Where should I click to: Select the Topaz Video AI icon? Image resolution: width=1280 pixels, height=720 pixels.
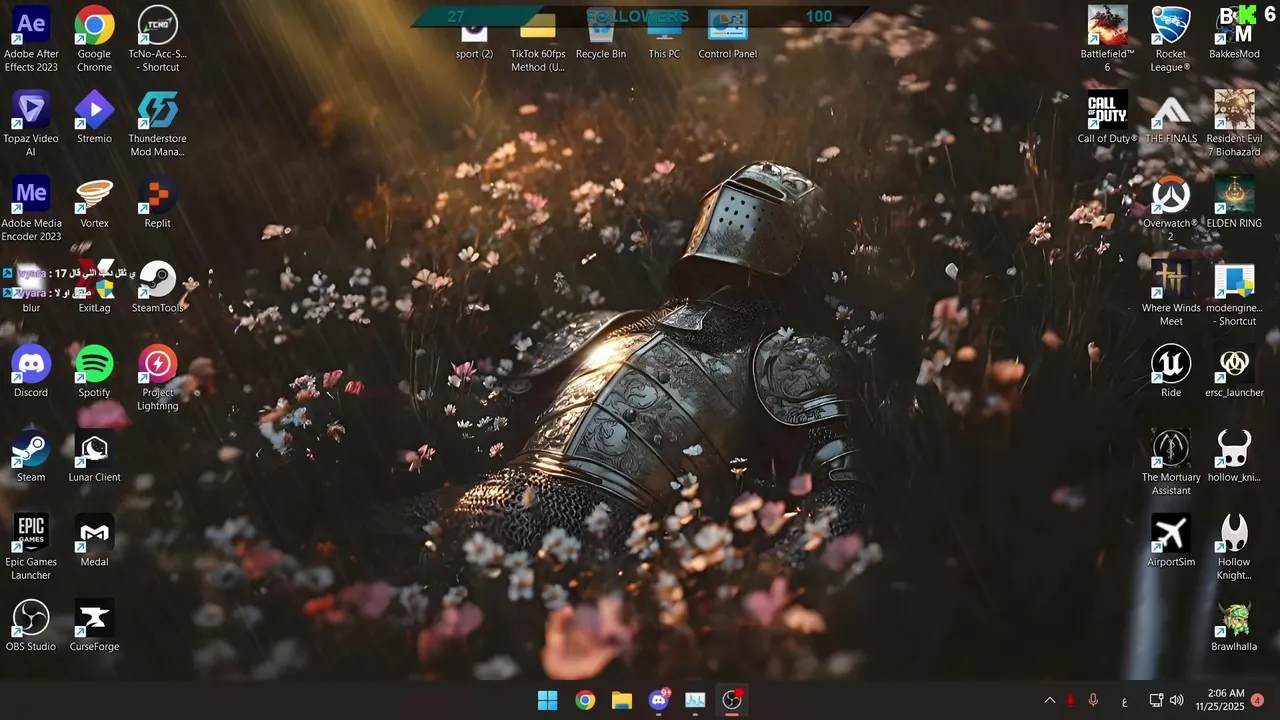[31, 125]
